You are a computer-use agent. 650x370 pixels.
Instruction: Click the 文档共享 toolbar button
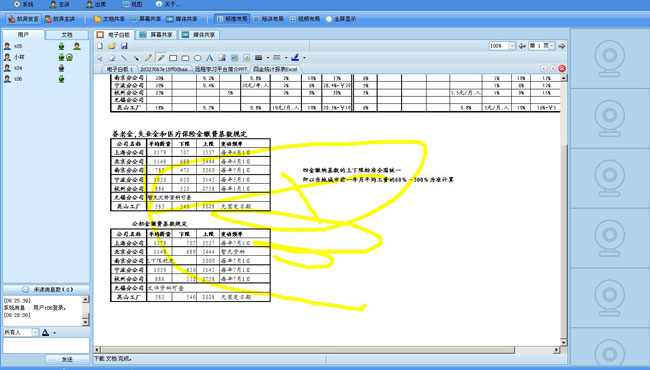point(109,19)
